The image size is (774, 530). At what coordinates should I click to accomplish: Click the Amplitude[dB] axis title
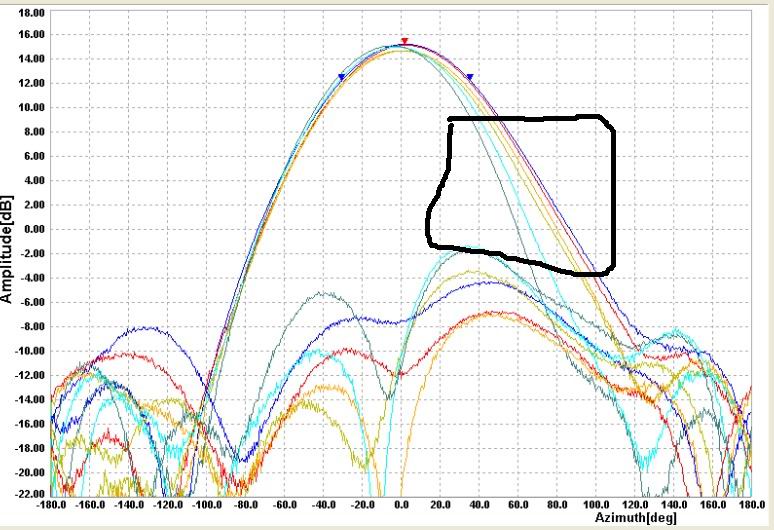[x=6, y=249]
